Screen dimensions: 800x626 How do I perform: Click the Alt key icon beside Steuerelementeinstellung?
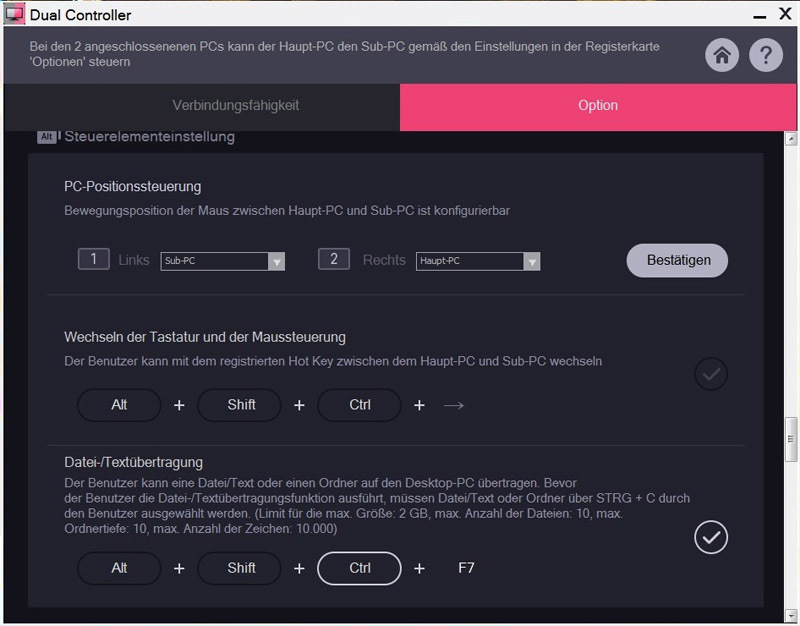47,136
